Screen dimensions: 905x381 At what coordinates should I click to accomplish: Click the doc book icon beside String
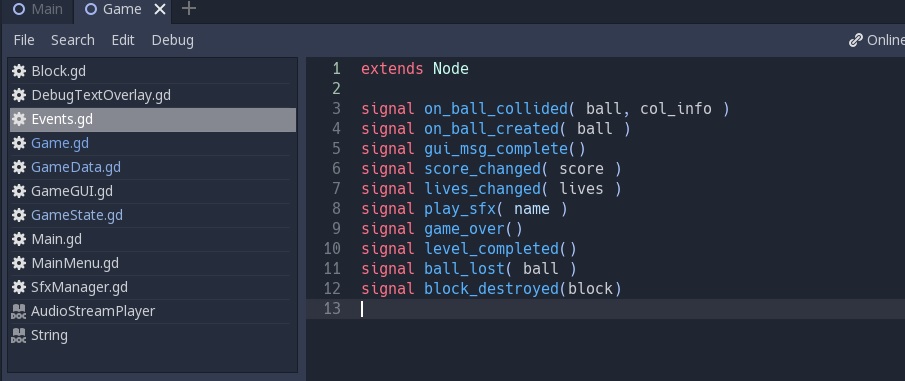tap(19, 335)
